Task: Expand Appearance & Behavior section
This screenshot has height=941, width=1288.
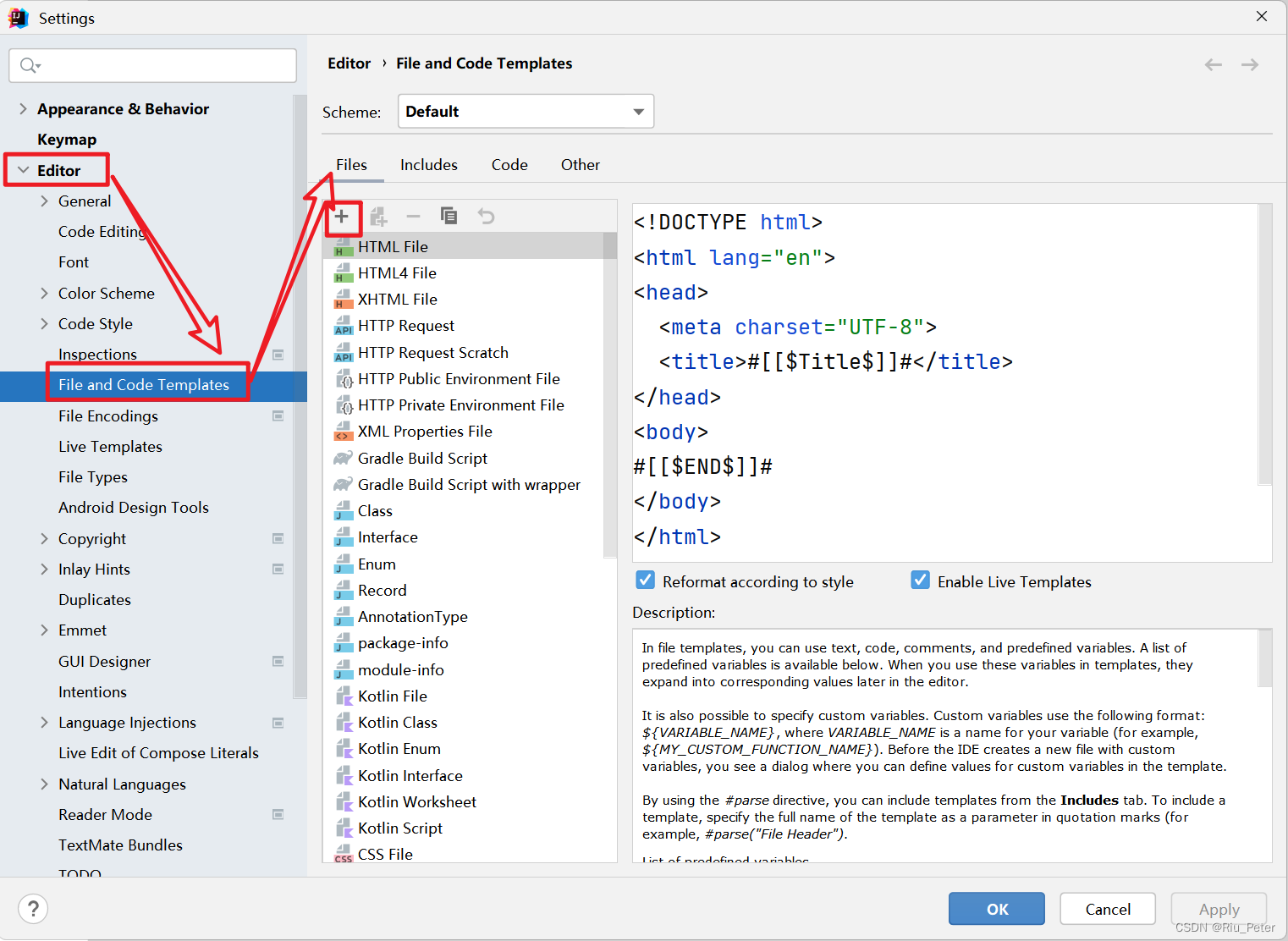Action: click(x=23, y=109)
